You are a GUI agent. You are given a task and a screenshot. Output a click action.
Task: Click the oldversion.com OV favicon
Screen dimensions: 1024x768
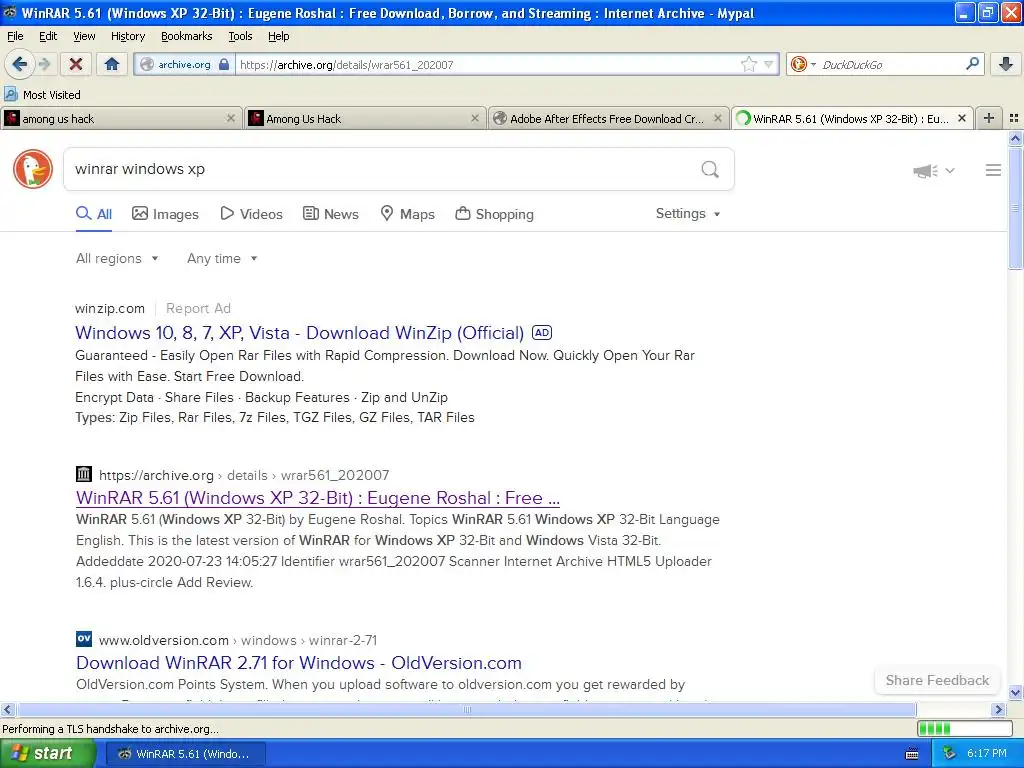coord(84,639)
